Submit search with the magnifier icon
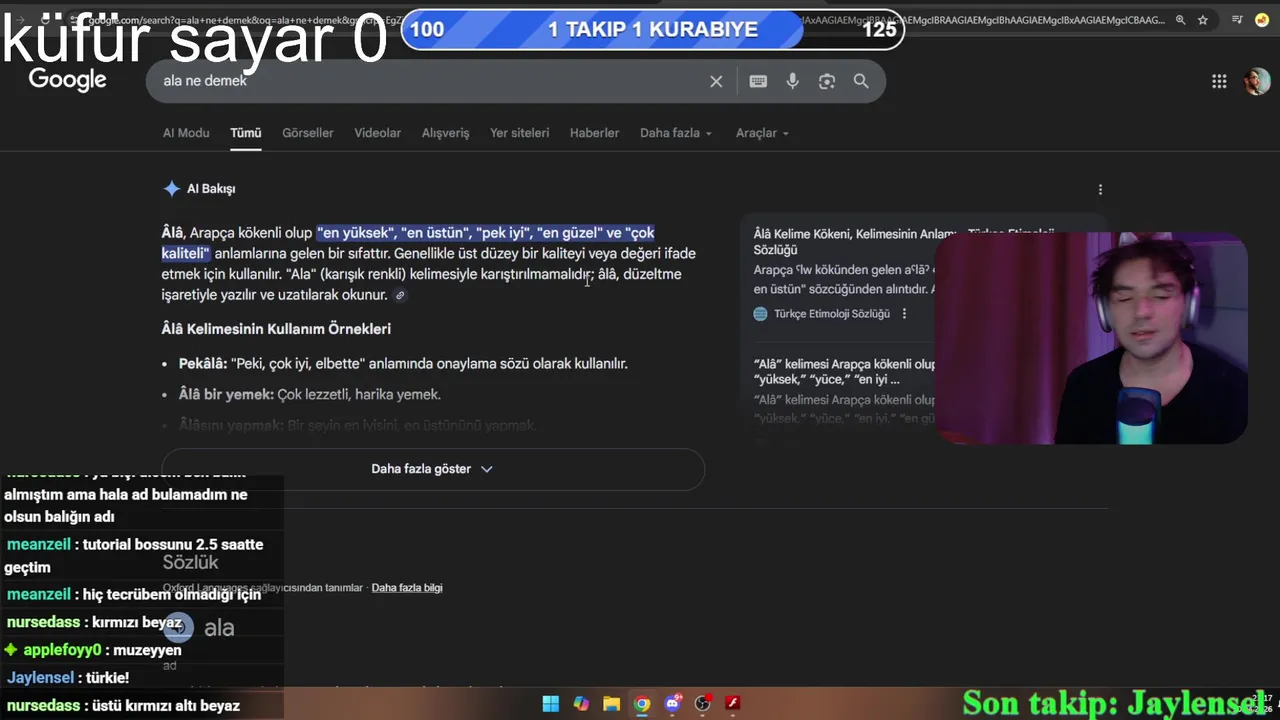The height and width of the screenshot is (720, 1280). [x=861, y=81]
